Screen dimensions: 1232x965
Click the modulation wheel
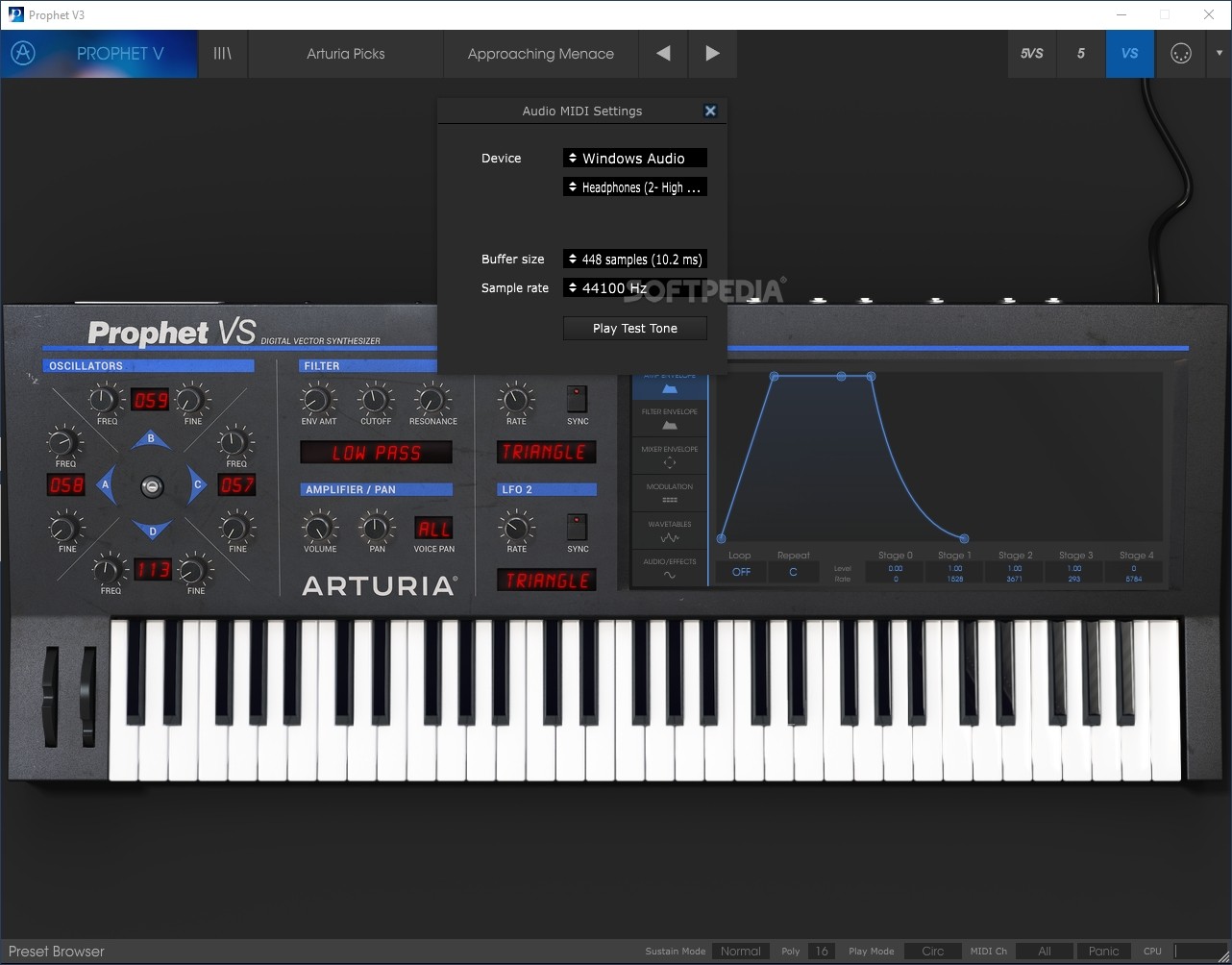88,696
